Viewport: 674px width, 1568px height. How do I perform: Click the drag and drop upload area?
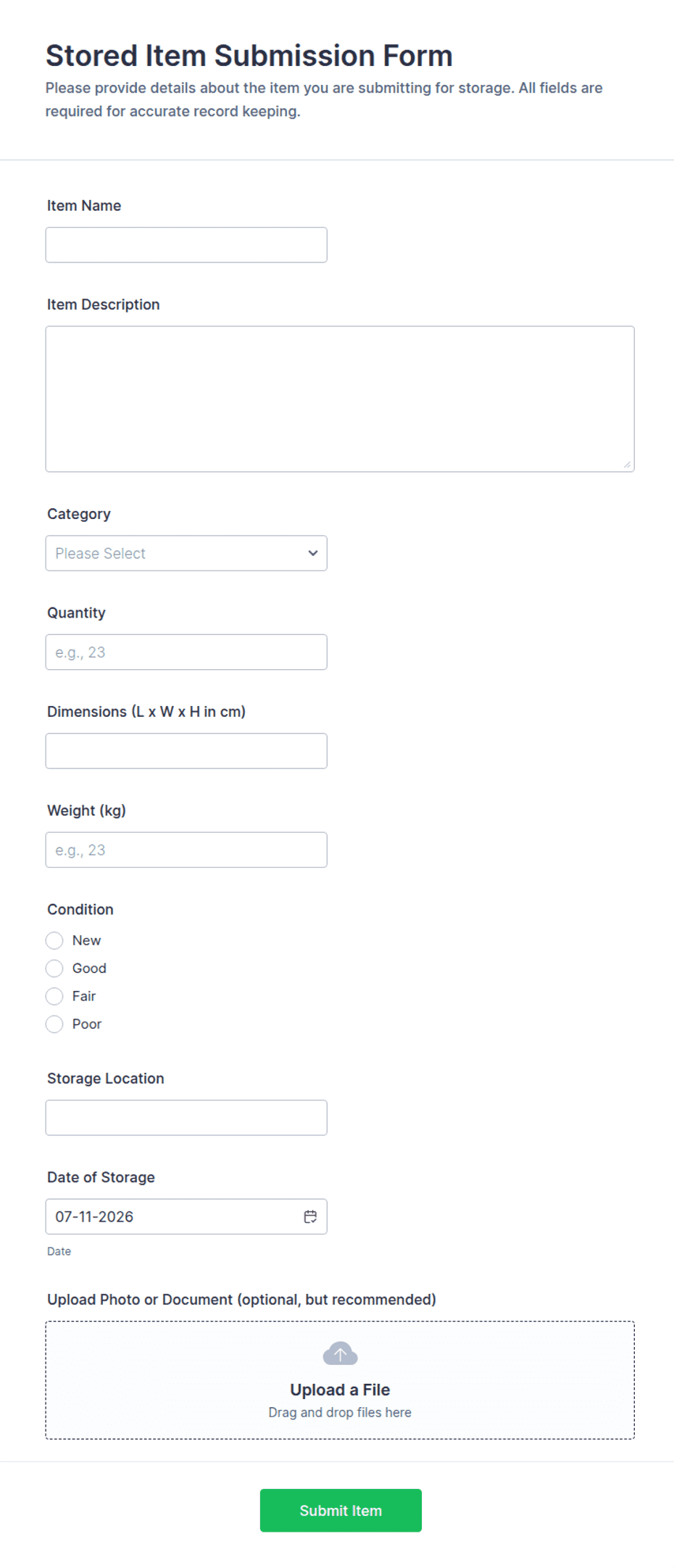[x=340, y=1380]
